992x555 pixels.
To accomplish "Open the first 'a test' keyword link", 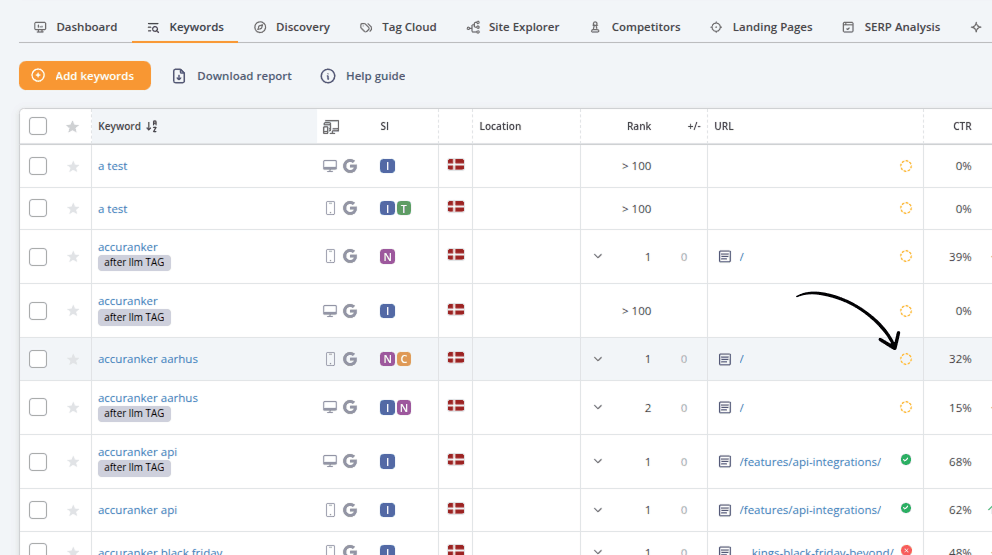I will pos(113,166).
